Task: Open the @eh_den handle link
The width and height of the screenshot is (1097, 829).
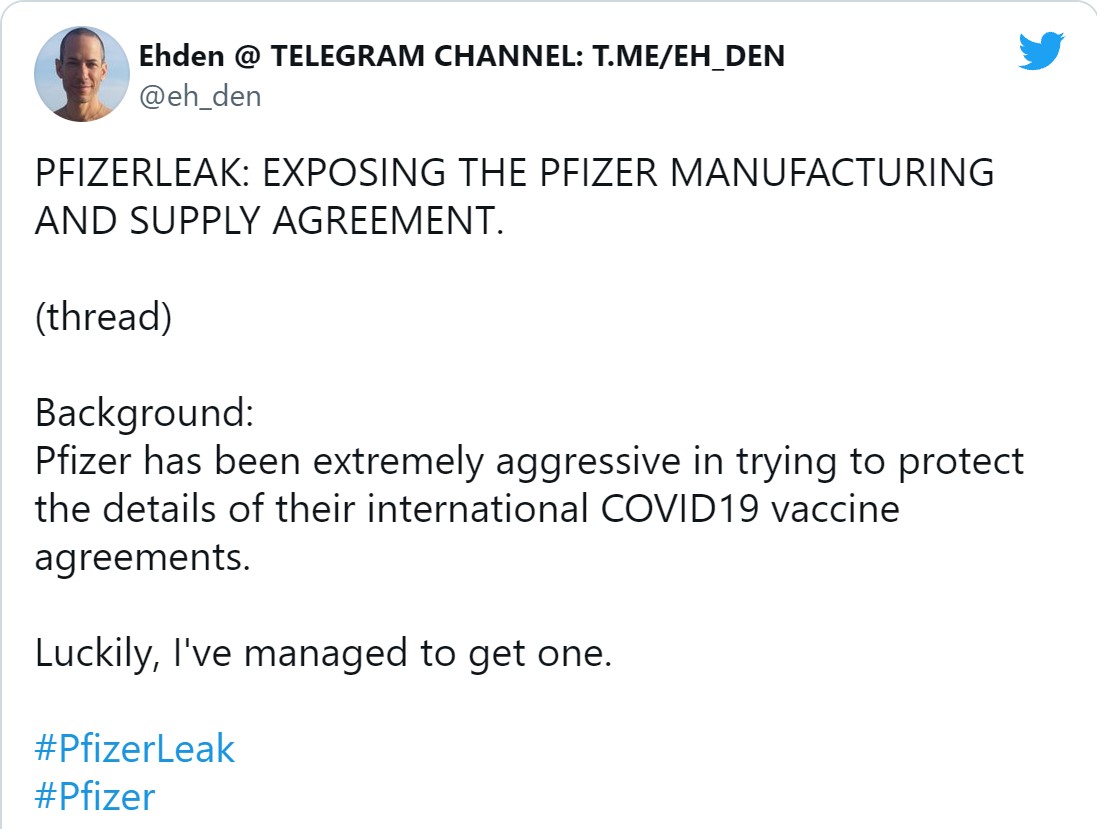Action: pyautogui.click(x=200, y=97)
